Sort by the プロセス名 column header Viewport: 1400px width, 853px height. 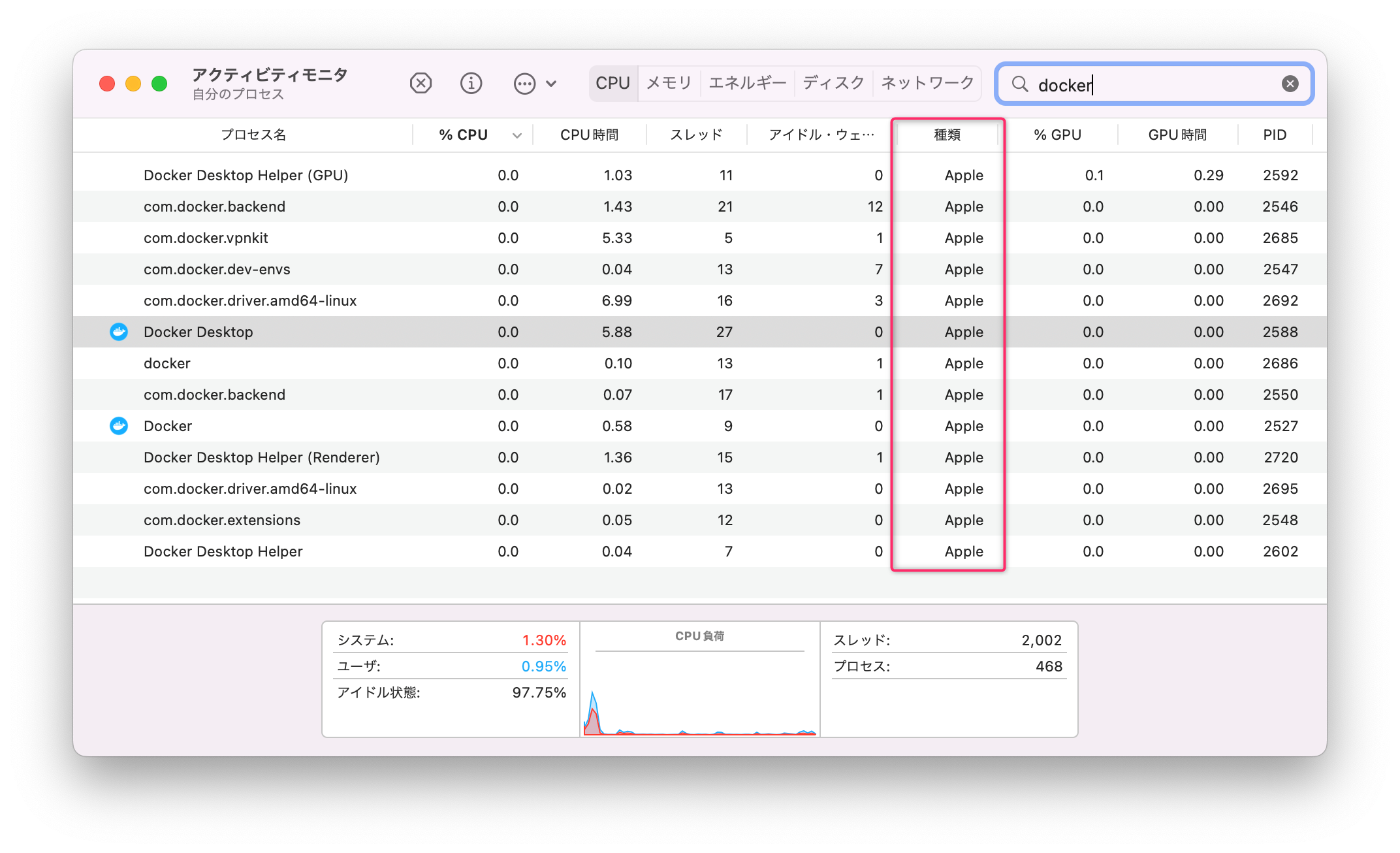(x=253, y=135)
